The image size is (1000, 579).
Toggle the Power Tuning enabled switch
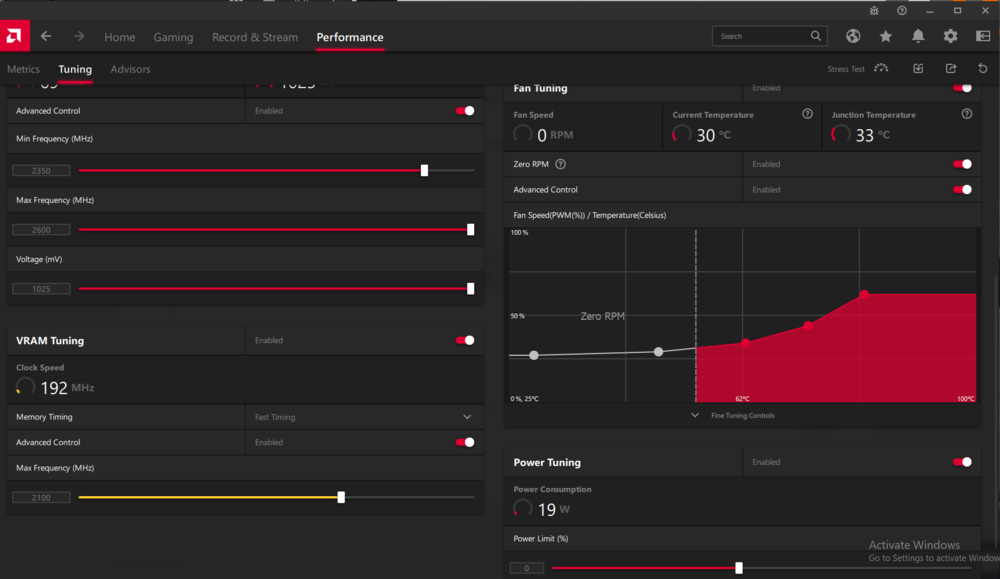click(x=962, y=462)
